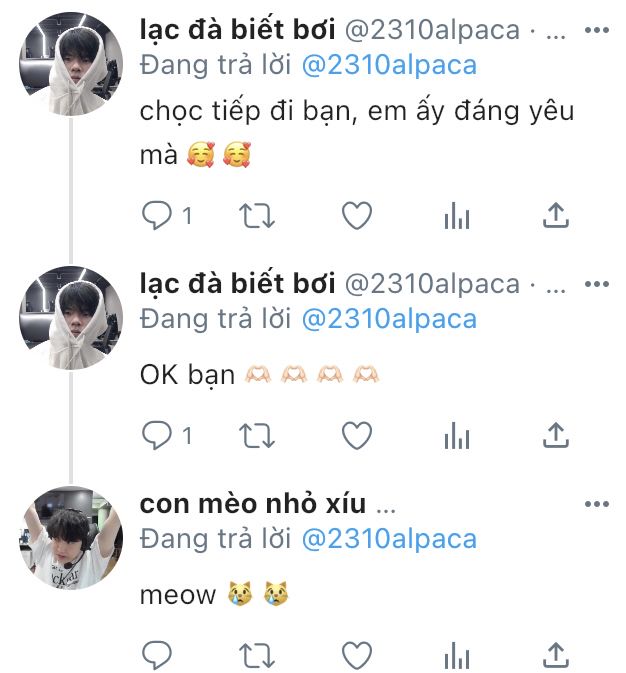Retweet the 'OK bạn' tweet
Viewport: 626px width, 673px height.
257,436
